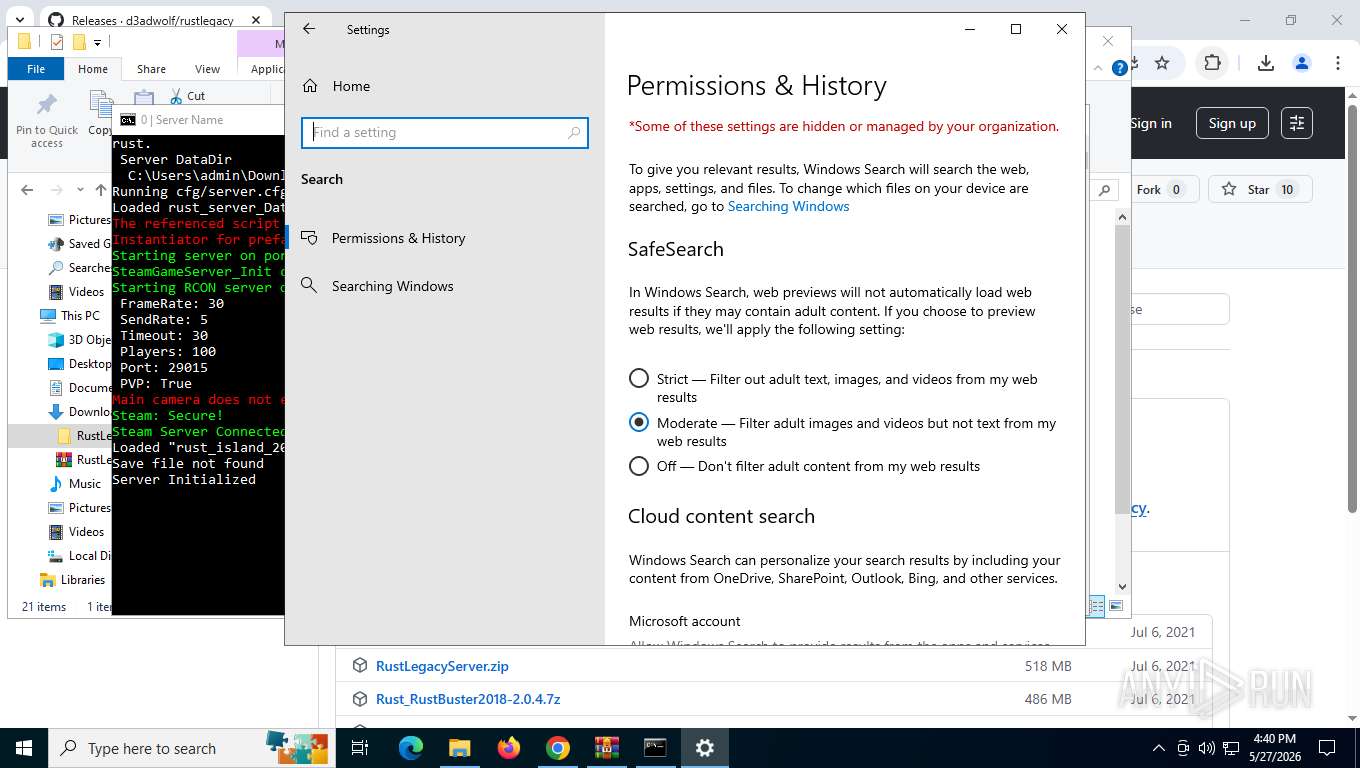Open Explorer help question mark icon
Screen dimensions: 1360x768
1120,68
